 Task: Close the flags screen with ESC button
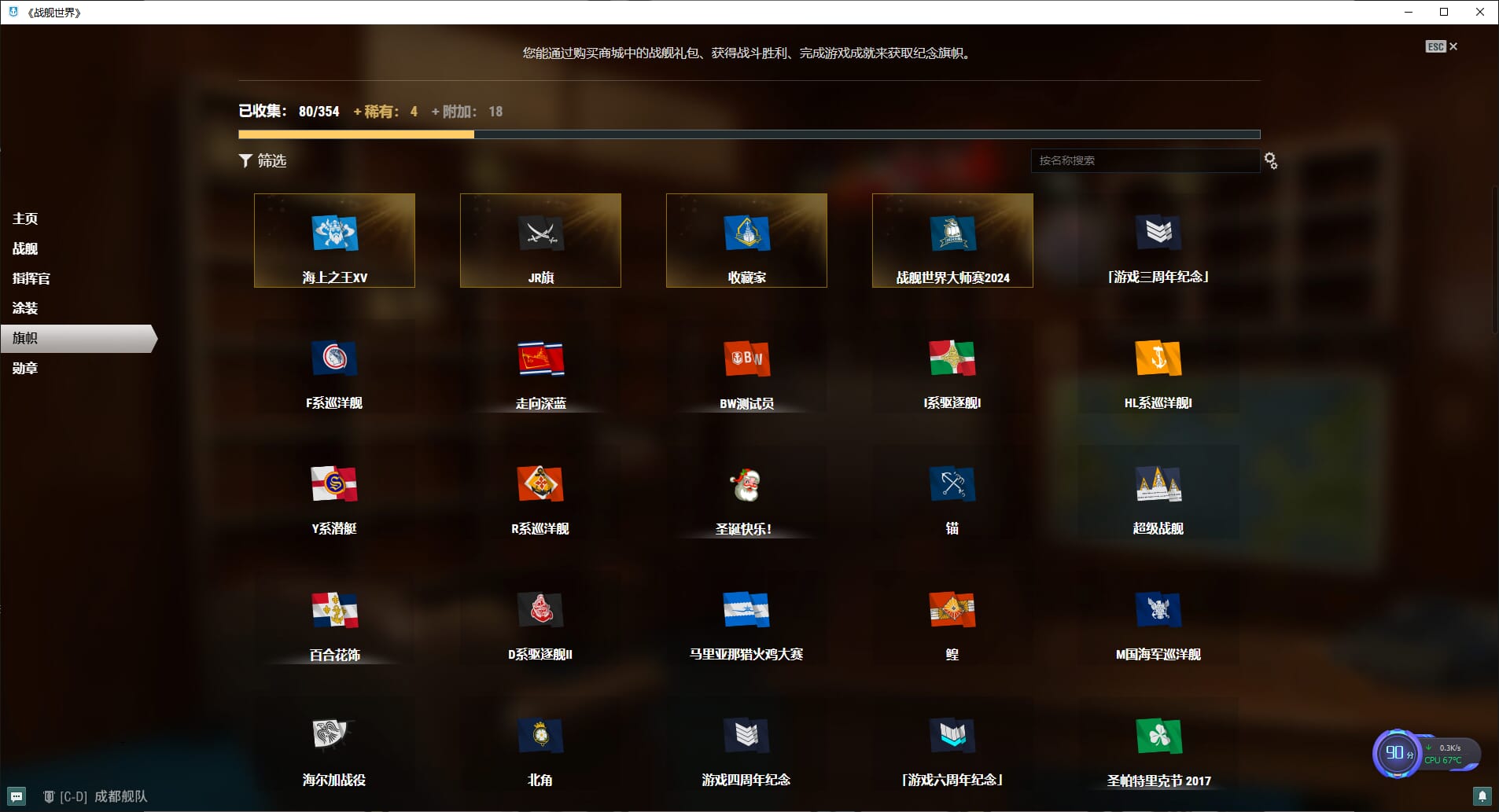(1442, 46)
